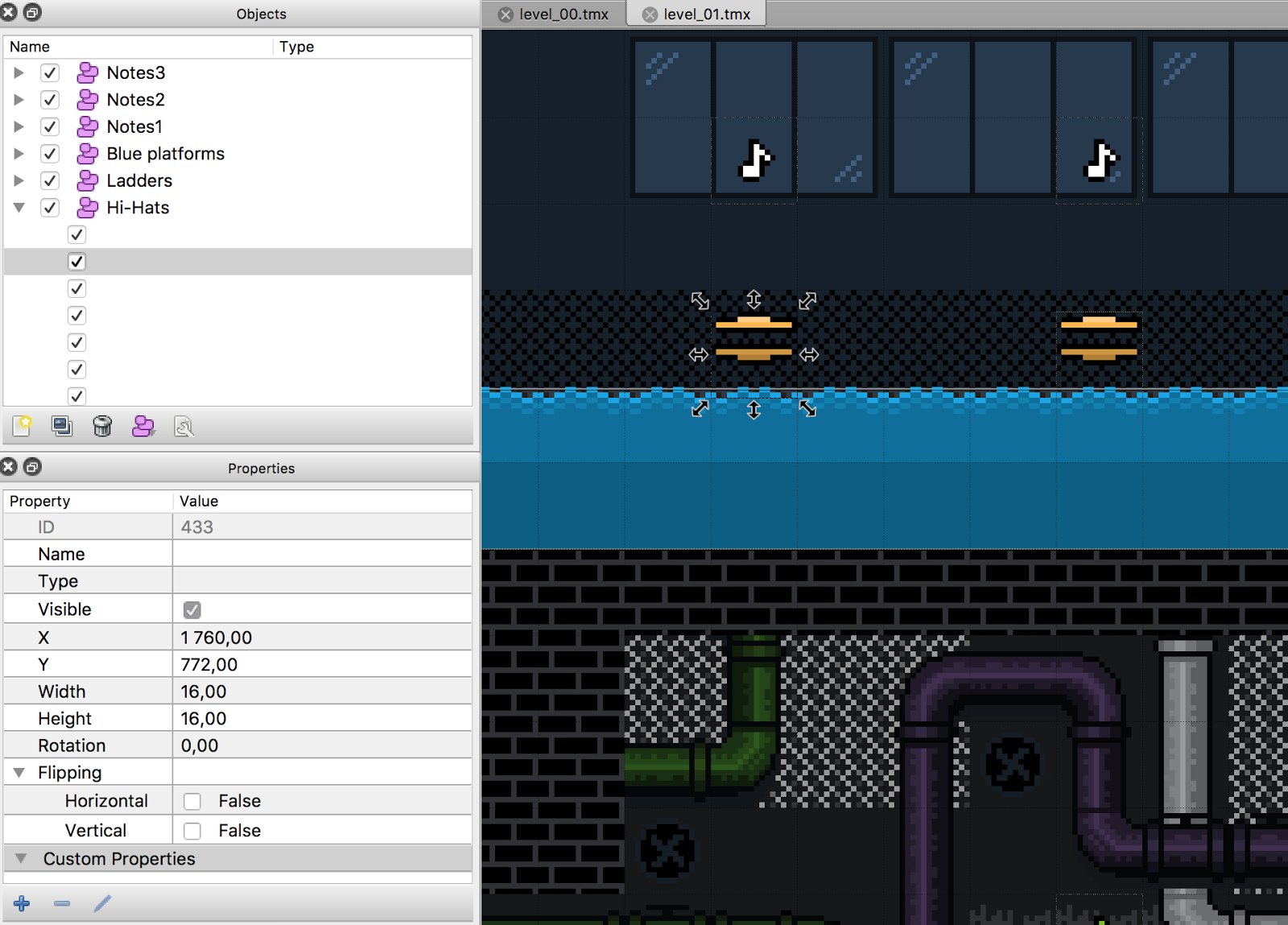Click top-middle resize handle of selected hi-hat

753,299
